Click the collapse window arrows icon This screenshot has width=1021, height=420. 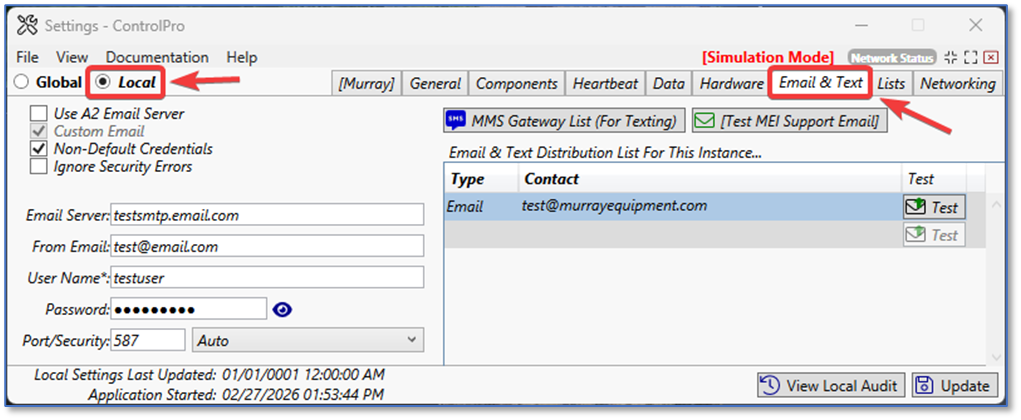pyautogui.click(x=950, y=58)
